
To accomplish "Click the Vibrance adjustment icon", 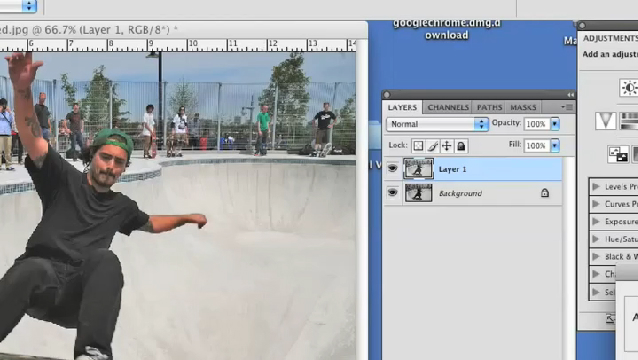I will click(605, 121).
